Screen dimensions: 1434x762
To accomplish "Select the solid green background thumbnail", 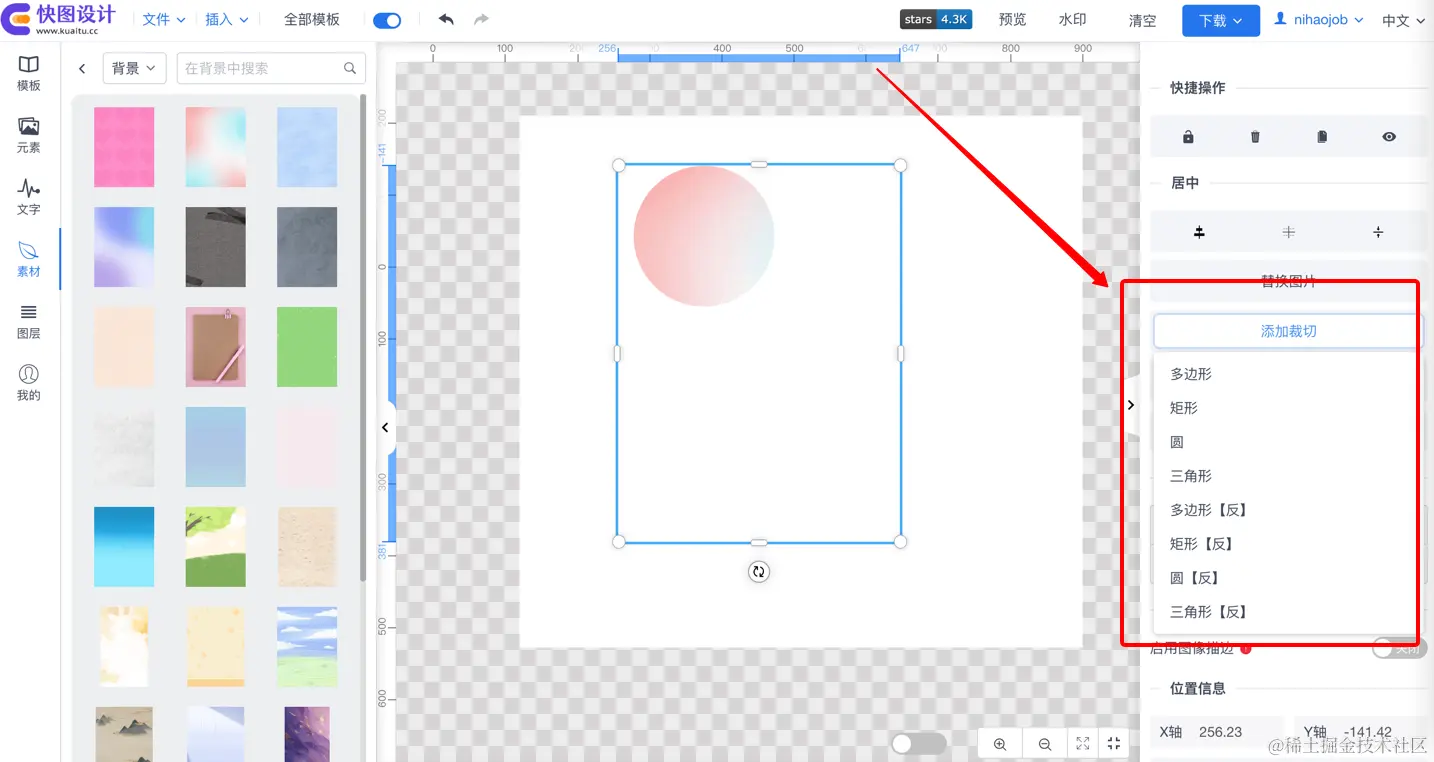I will pyautogui.click(x=307, y=347).
